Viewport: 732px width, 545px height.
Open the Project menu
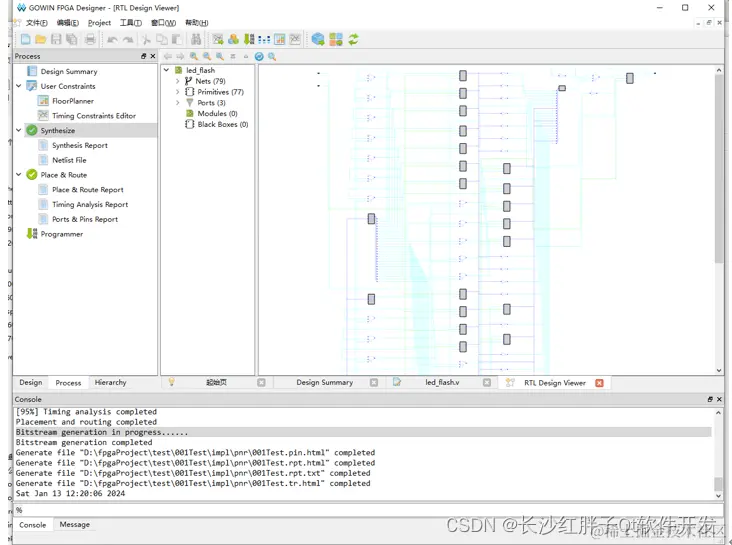99,22
